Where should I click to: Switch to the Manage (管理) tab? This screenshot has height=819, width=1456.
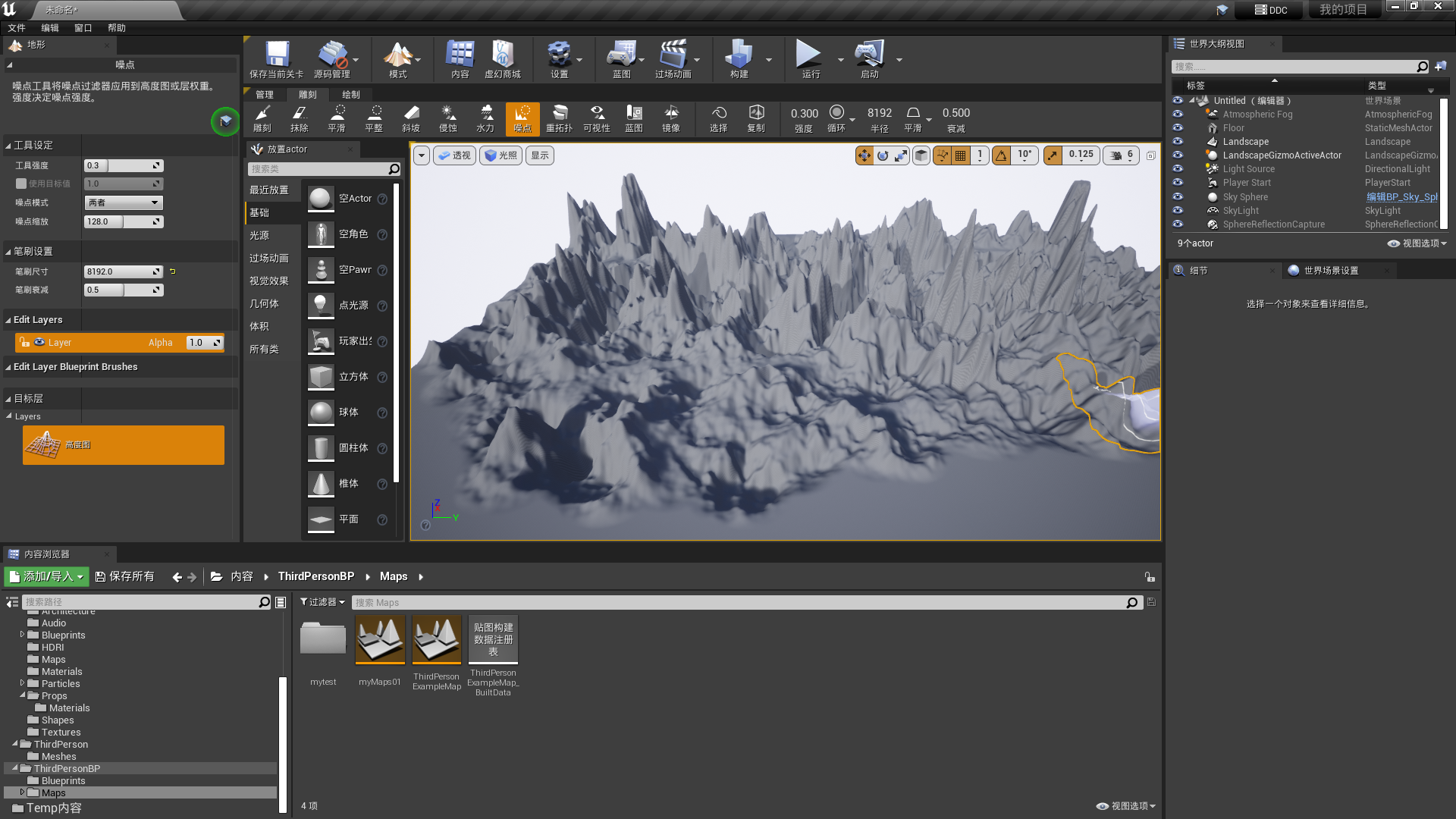(x=265, y=95)
